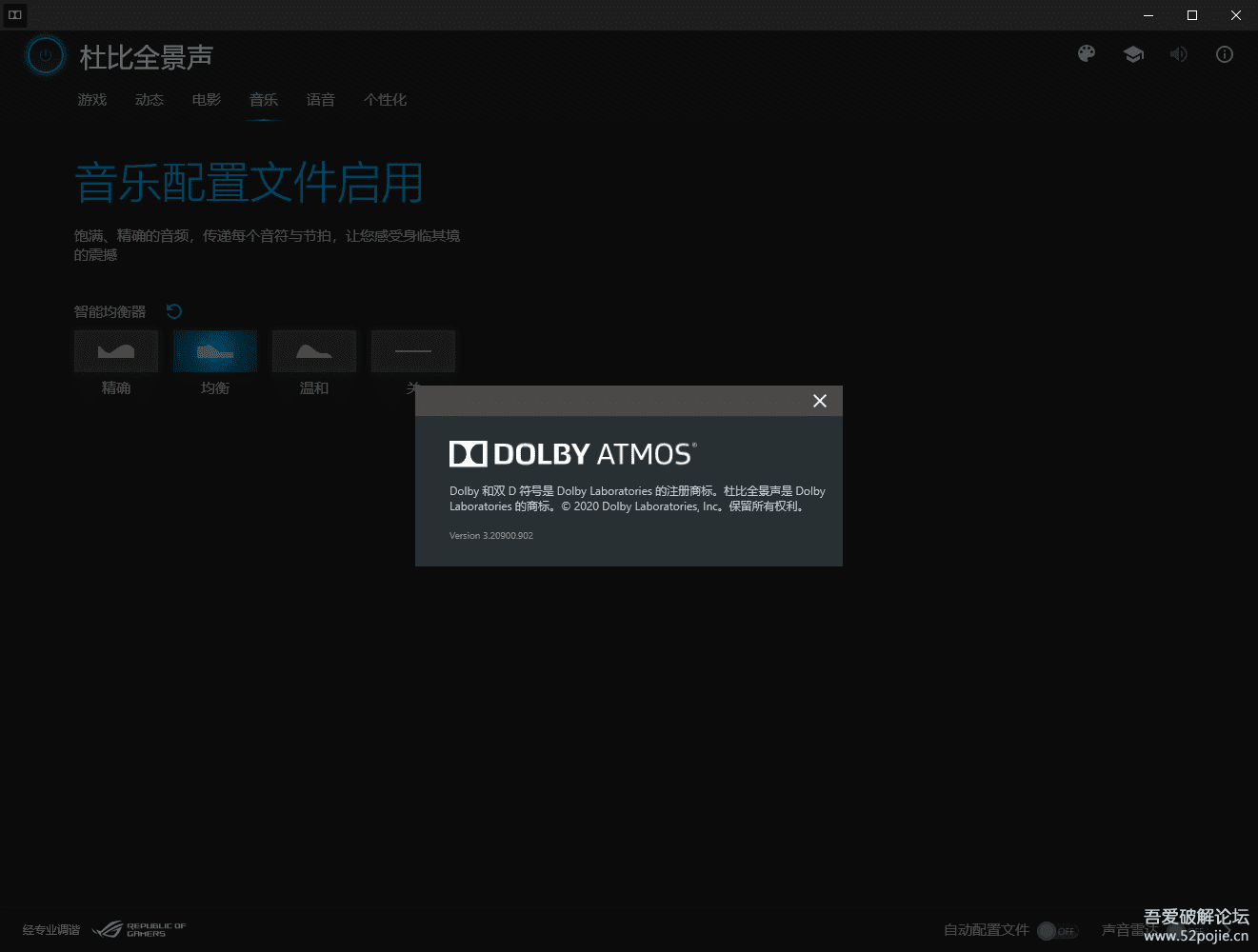This screenshot has width=1258, height=952.
Task: Open the info icon in header
Action: tap(1225, 54)
